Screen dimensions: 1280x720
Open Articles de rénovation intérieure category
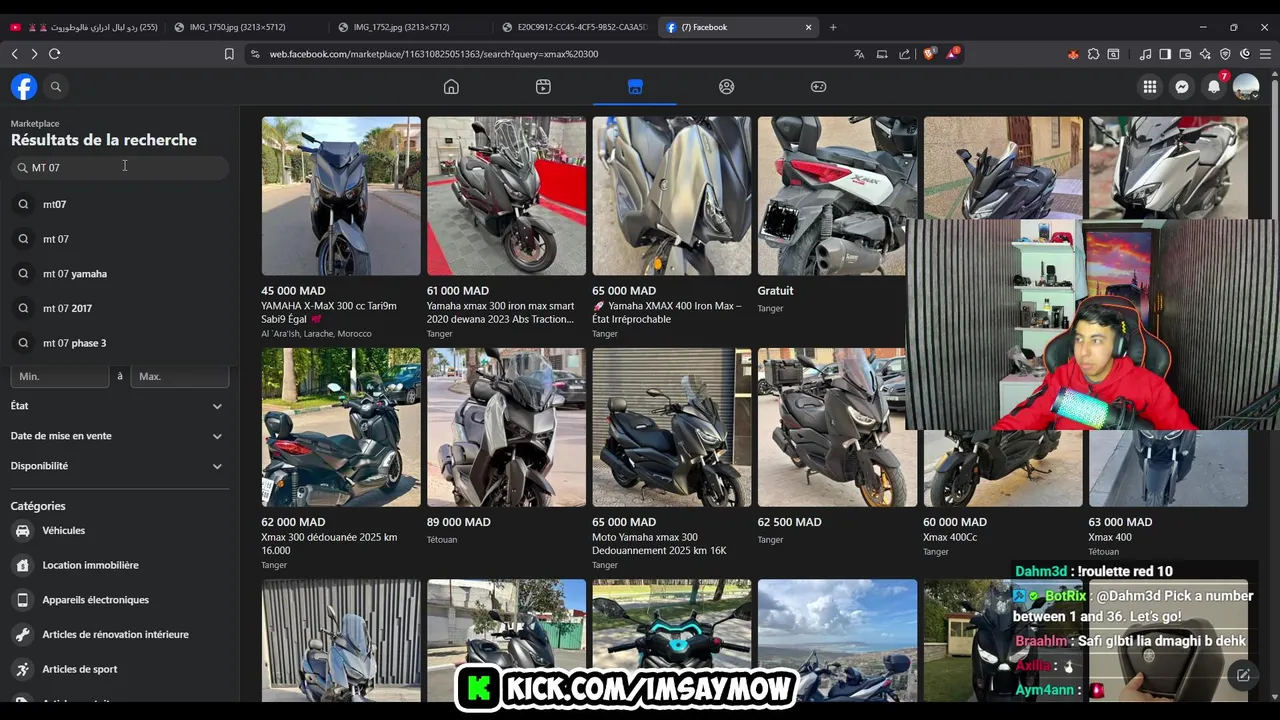118,635
